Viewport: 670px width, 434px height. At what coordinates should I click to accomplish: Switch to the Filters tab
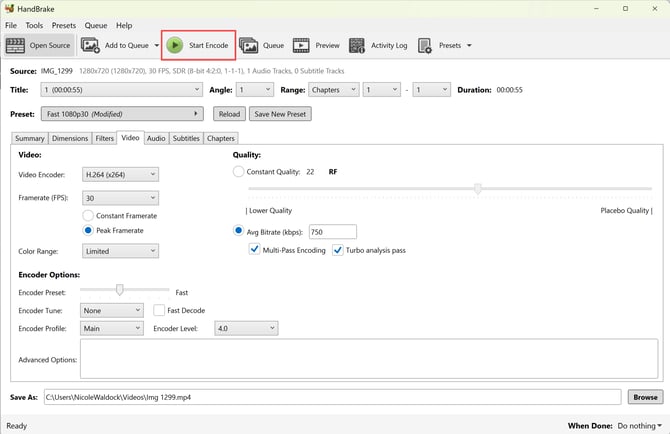coord(104,138)
